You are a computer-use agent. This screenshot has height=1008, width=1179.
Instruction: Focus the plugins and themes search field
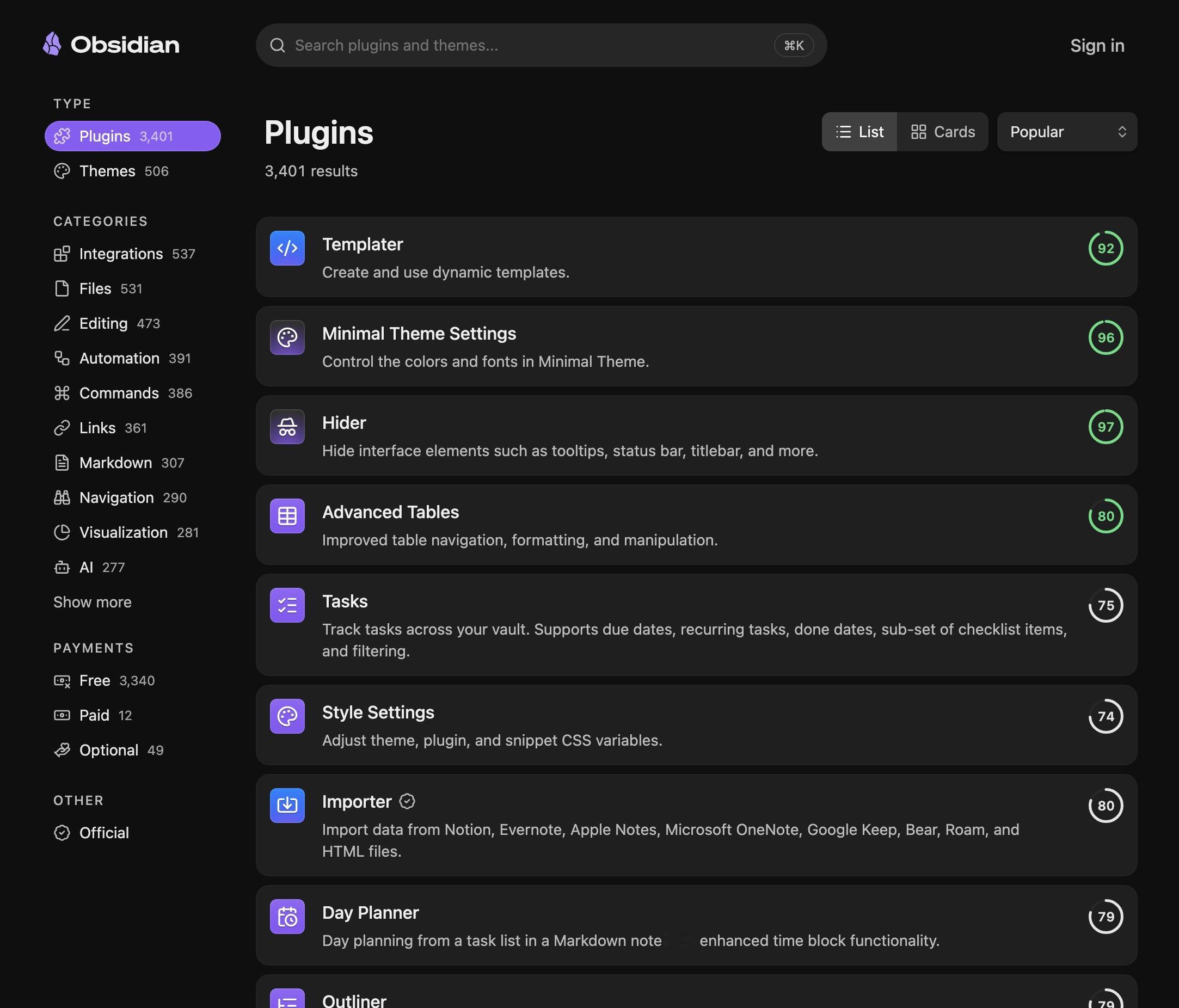(541, 45)
